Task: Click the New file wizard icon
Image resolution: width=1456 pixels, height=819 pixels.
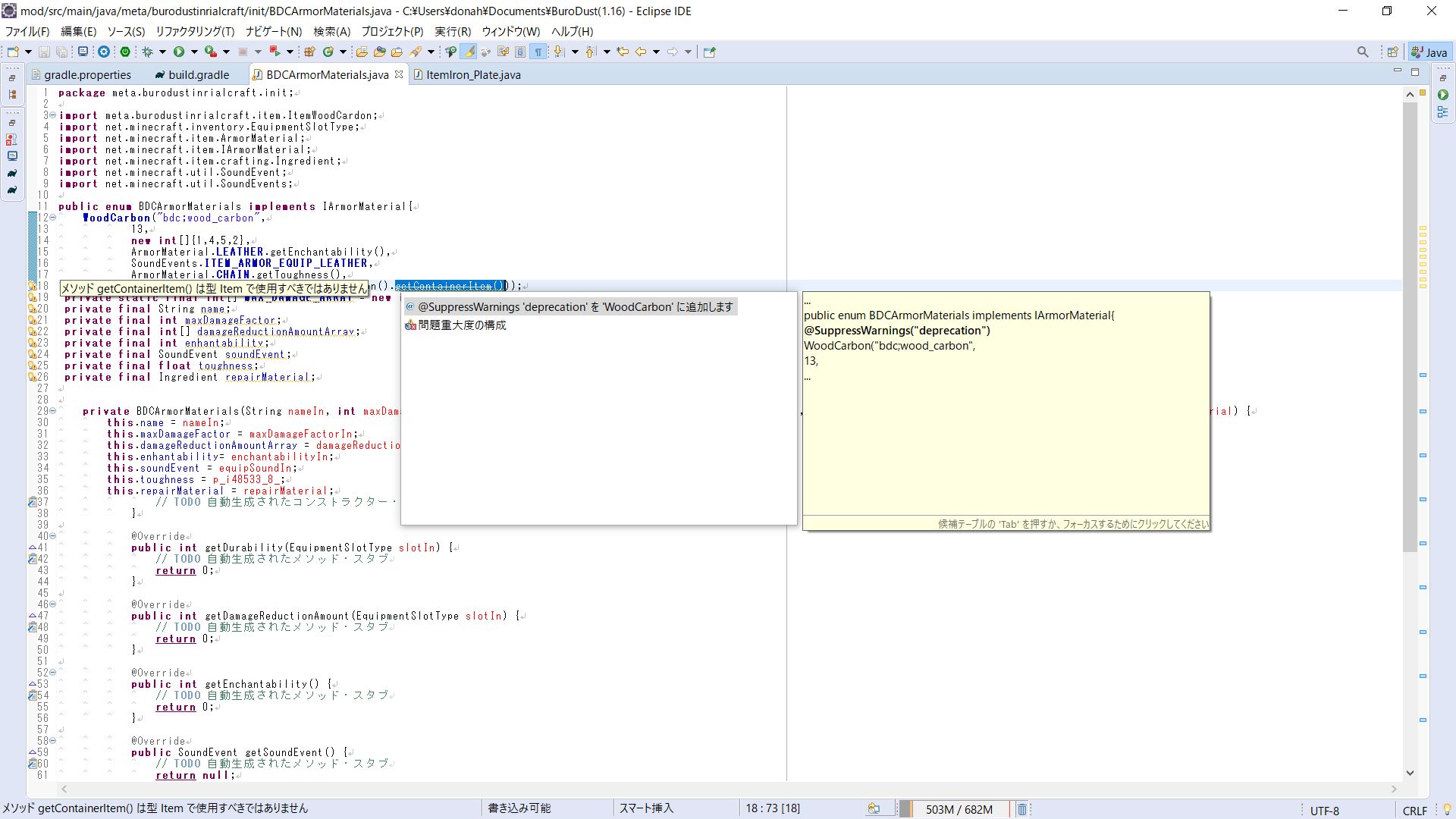Action: click(13, 52)
